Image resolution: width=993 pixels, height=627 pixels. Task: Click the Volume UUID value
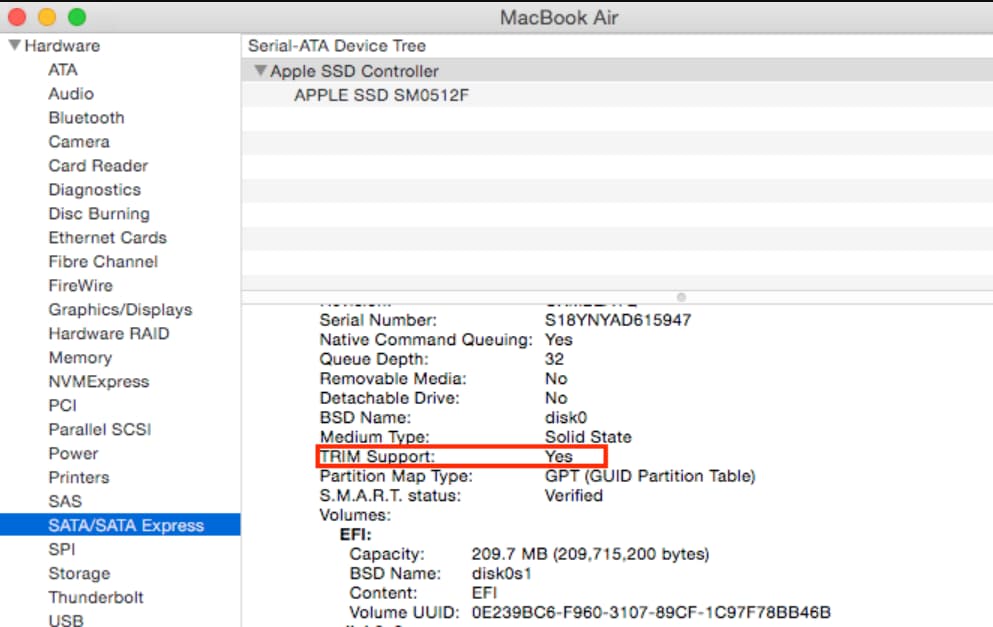click(651, 613)
